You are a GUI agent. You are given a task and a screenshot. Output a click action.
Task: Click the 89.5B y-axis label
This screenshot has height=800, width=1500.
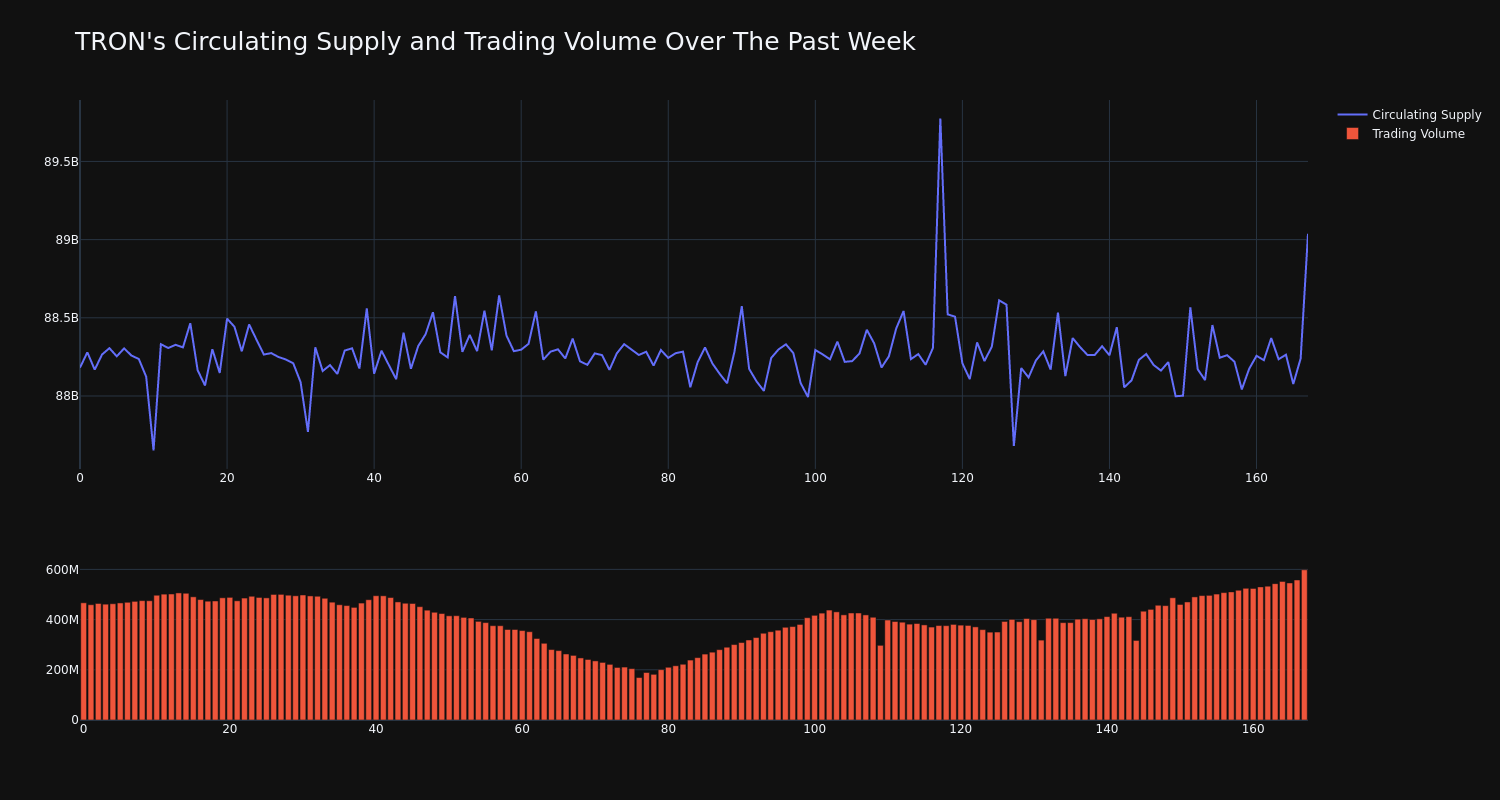pyautogui.click(x=61, y=162)
